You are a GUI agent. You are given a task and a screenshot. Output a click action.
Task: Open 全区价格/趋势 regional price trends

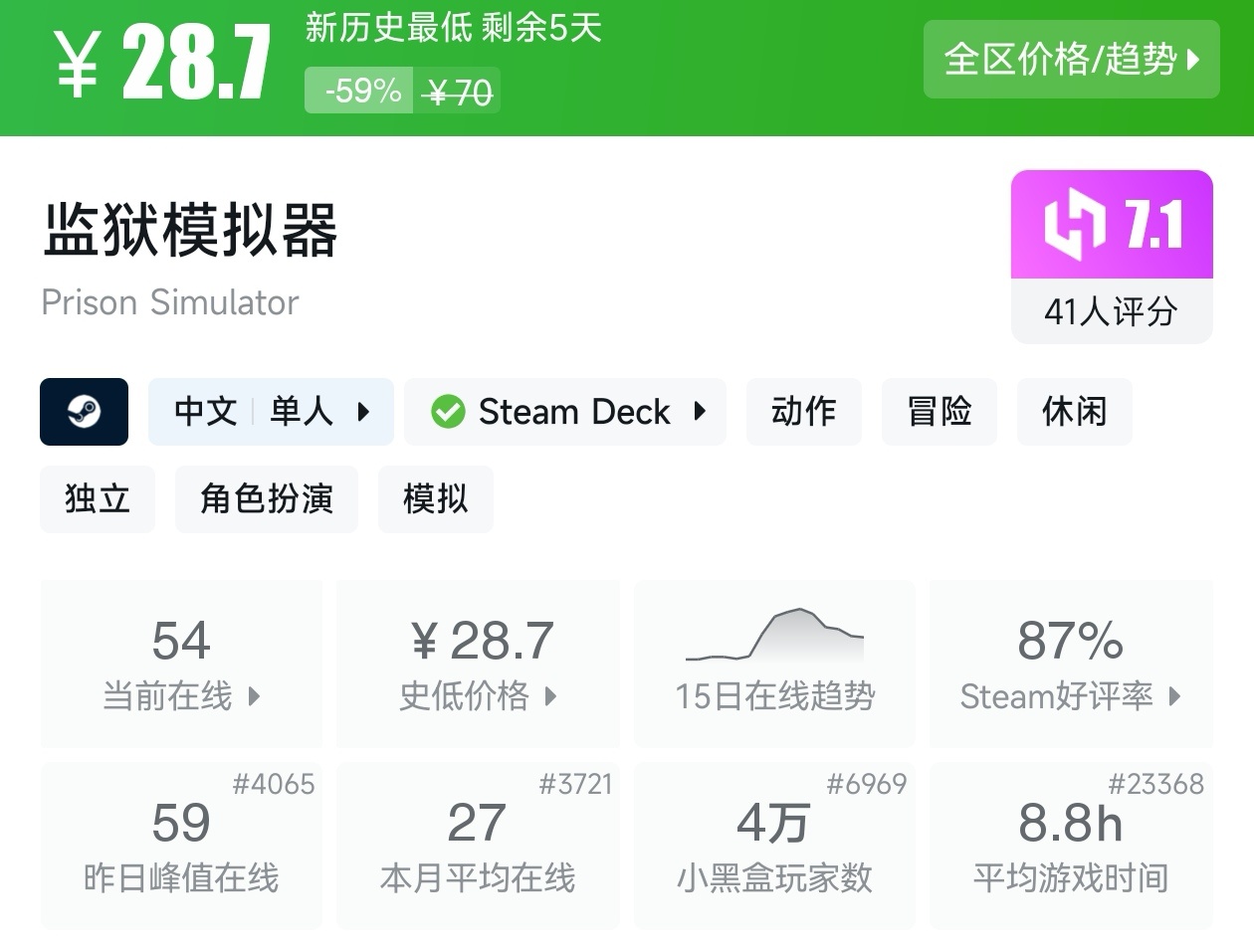[1071, 60]
